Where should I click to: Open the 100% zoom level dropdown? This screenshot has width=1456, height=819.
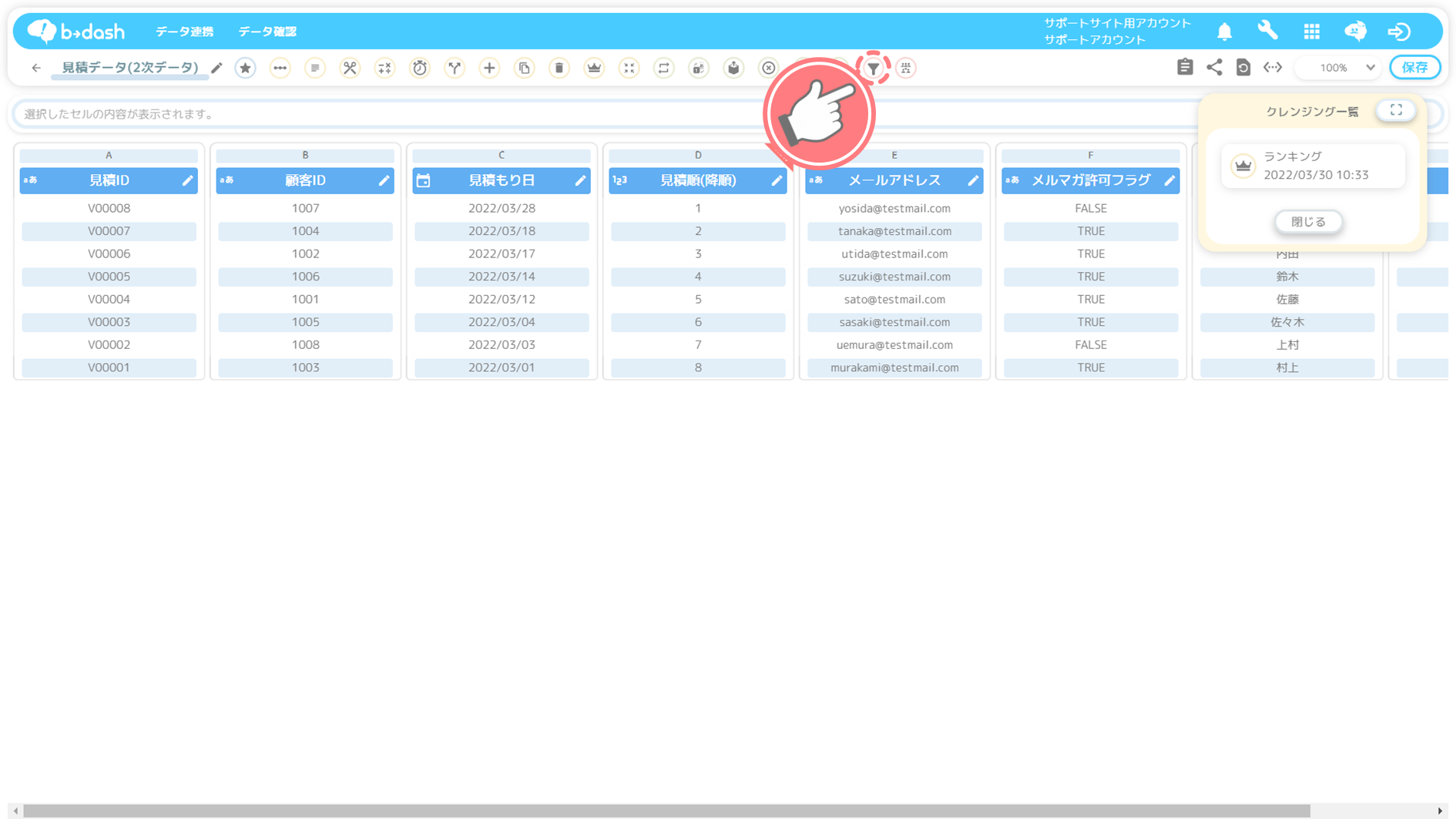(x=1339, y=68)
